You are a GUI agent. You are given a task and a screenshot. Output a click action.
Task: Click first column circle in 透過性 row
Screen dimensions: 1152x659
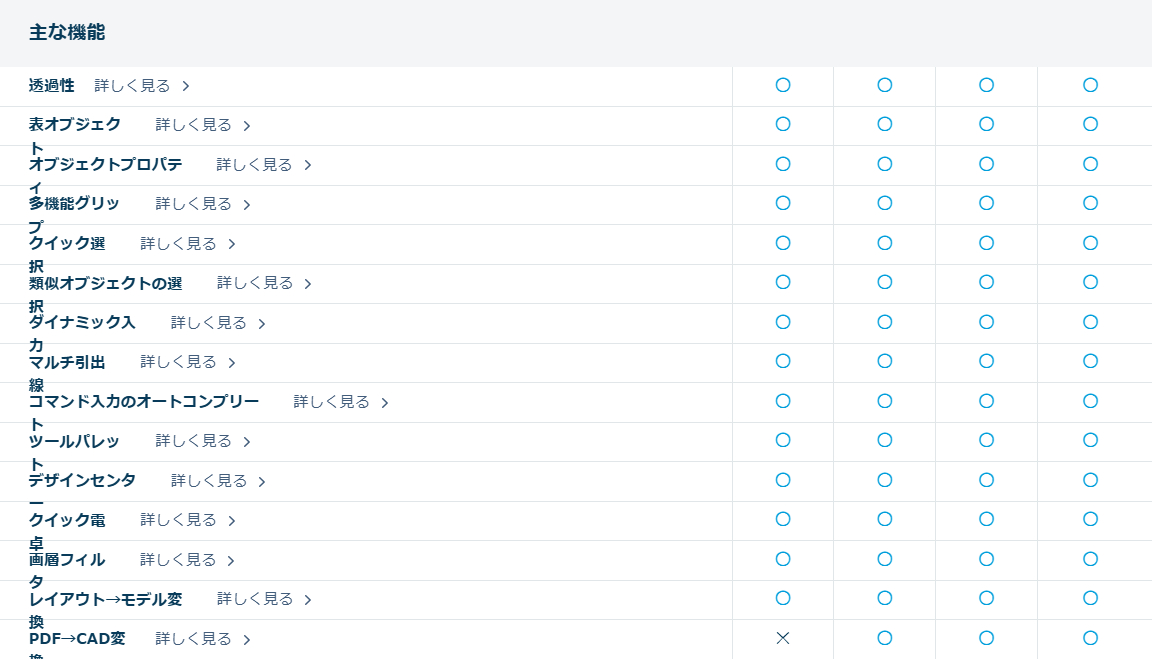click(x=783, y=85)
